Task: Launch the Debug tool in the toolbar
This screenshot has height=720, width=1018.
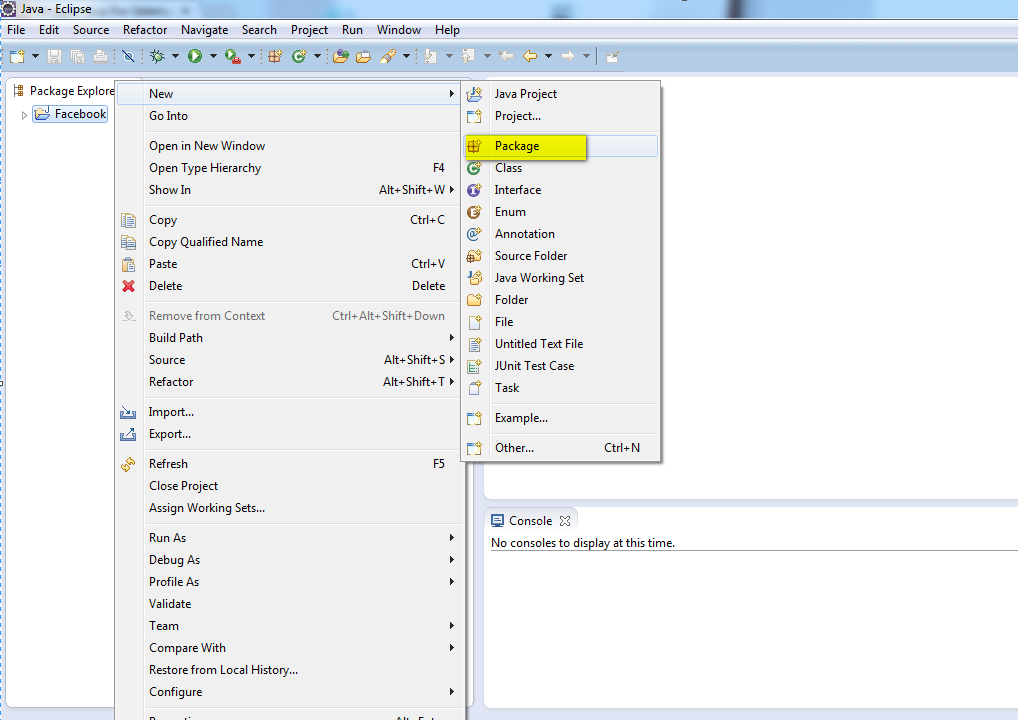Action: tap(157, 56)
